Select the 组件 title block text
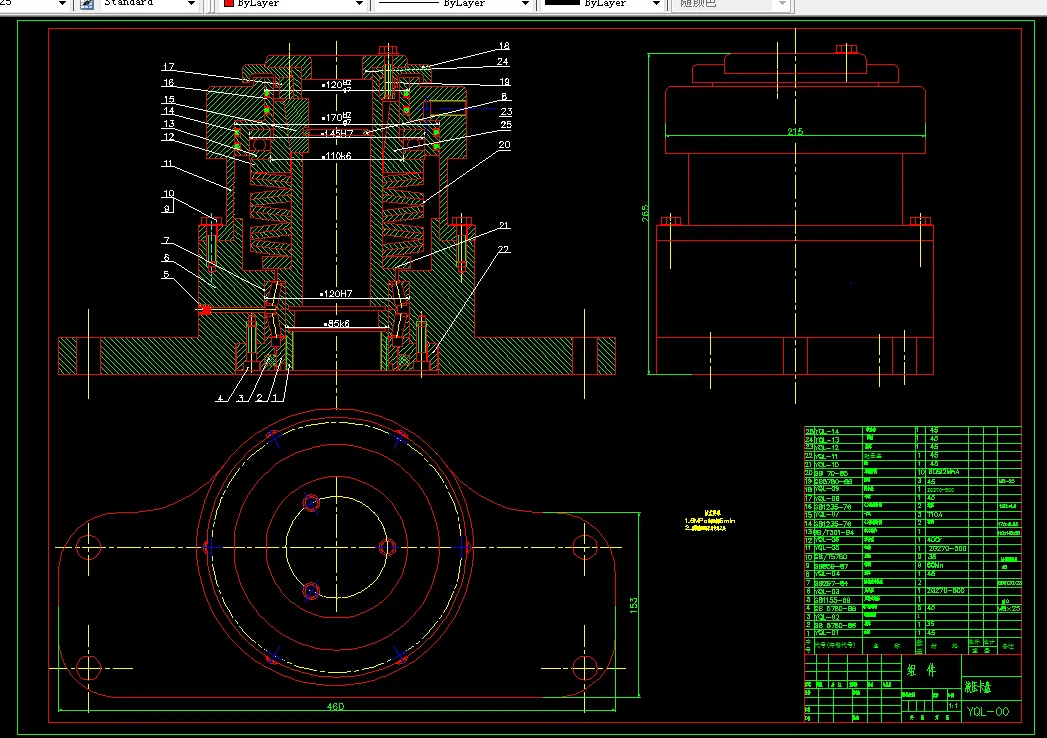Image resolution: width=1047 pixels, height=738 pixels. pyautogui.click(x=921, y=671)
